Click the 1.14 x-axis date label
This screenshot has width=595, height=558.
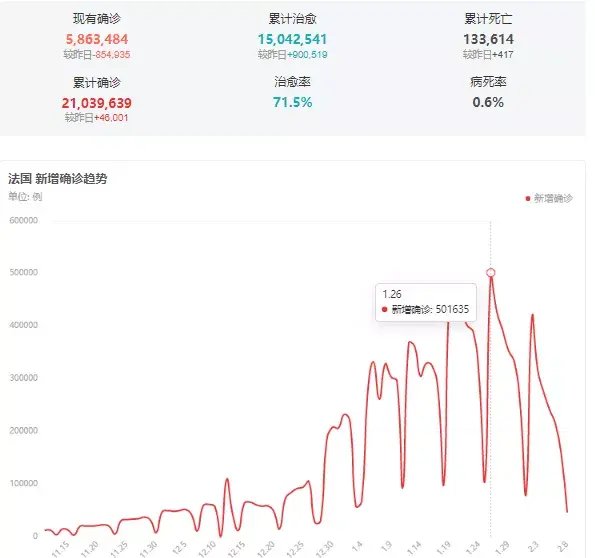coord(414,548)
